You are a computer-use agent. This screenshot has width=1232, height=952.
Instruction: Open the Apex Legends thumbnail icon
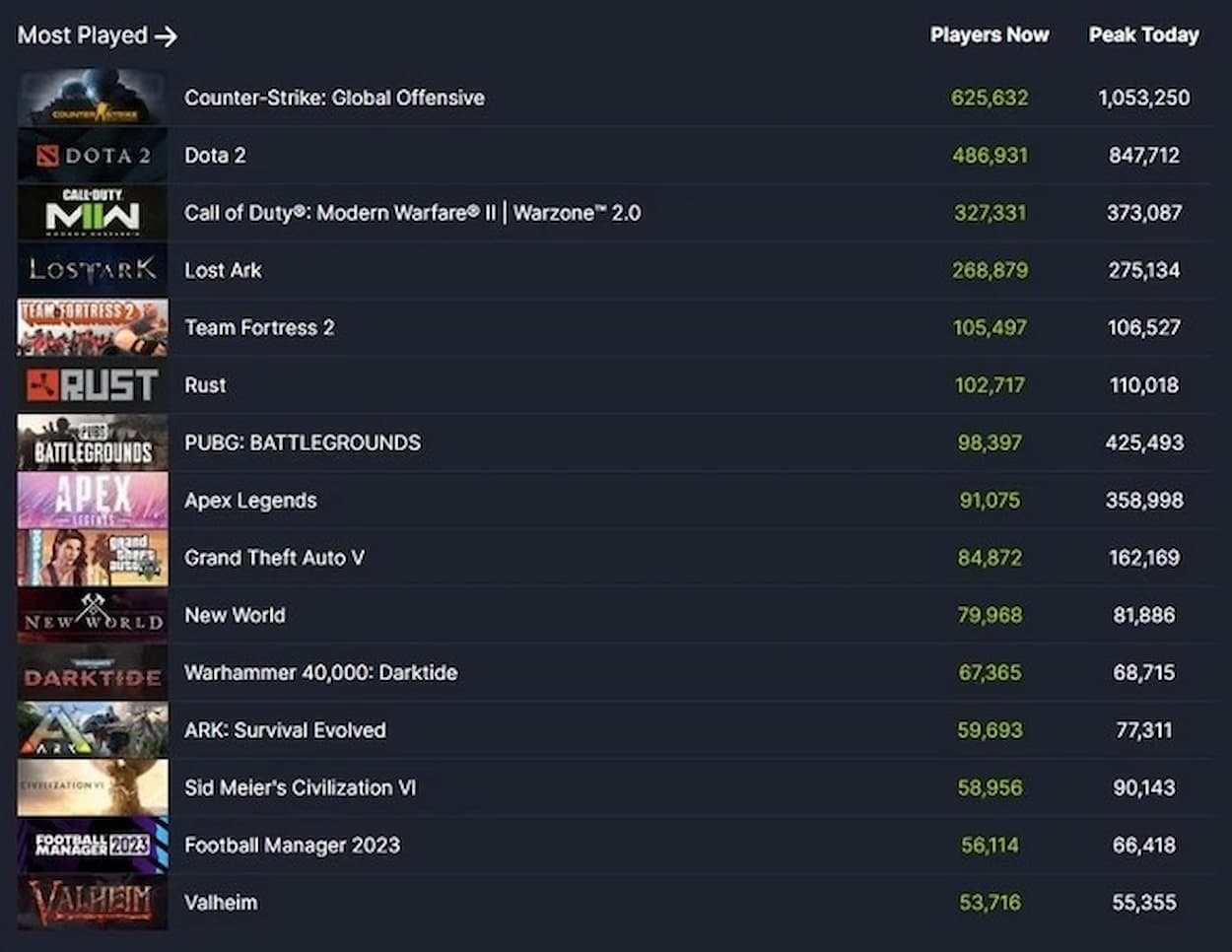pyautogui.click(x=93, y=500)
